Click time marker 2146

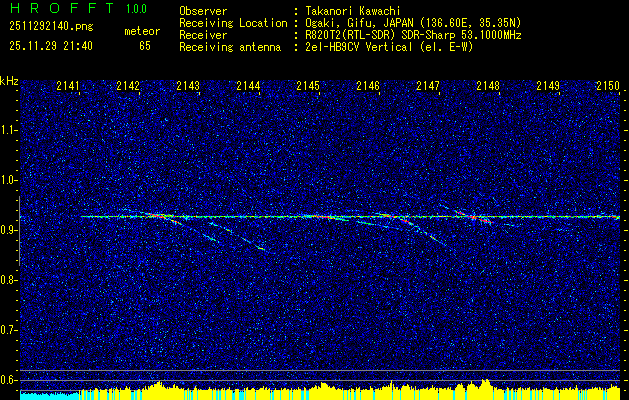click(368, 85)
